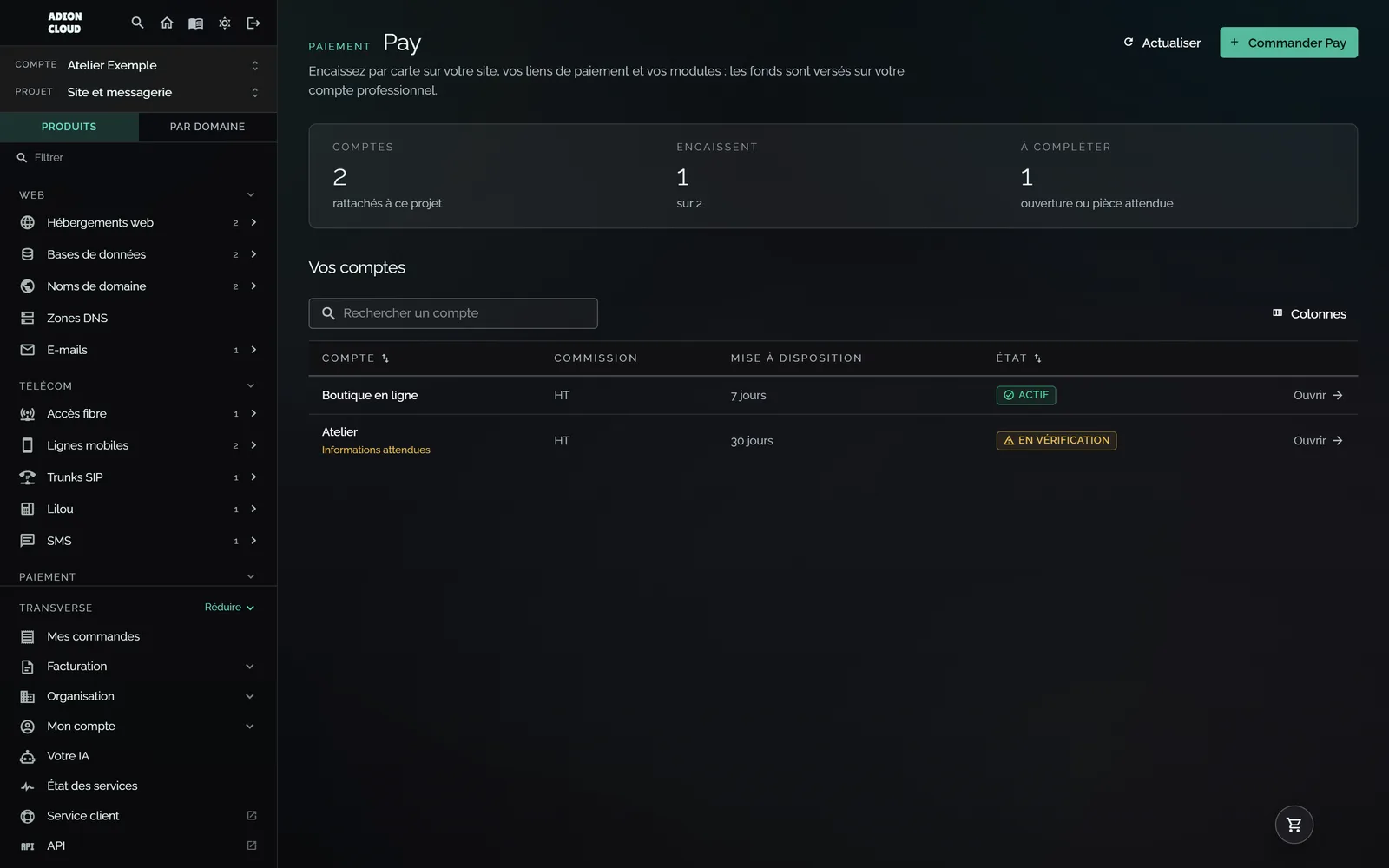Expand the PAIEMENT section chevron

pyautogui.click(x=251, y=576)
